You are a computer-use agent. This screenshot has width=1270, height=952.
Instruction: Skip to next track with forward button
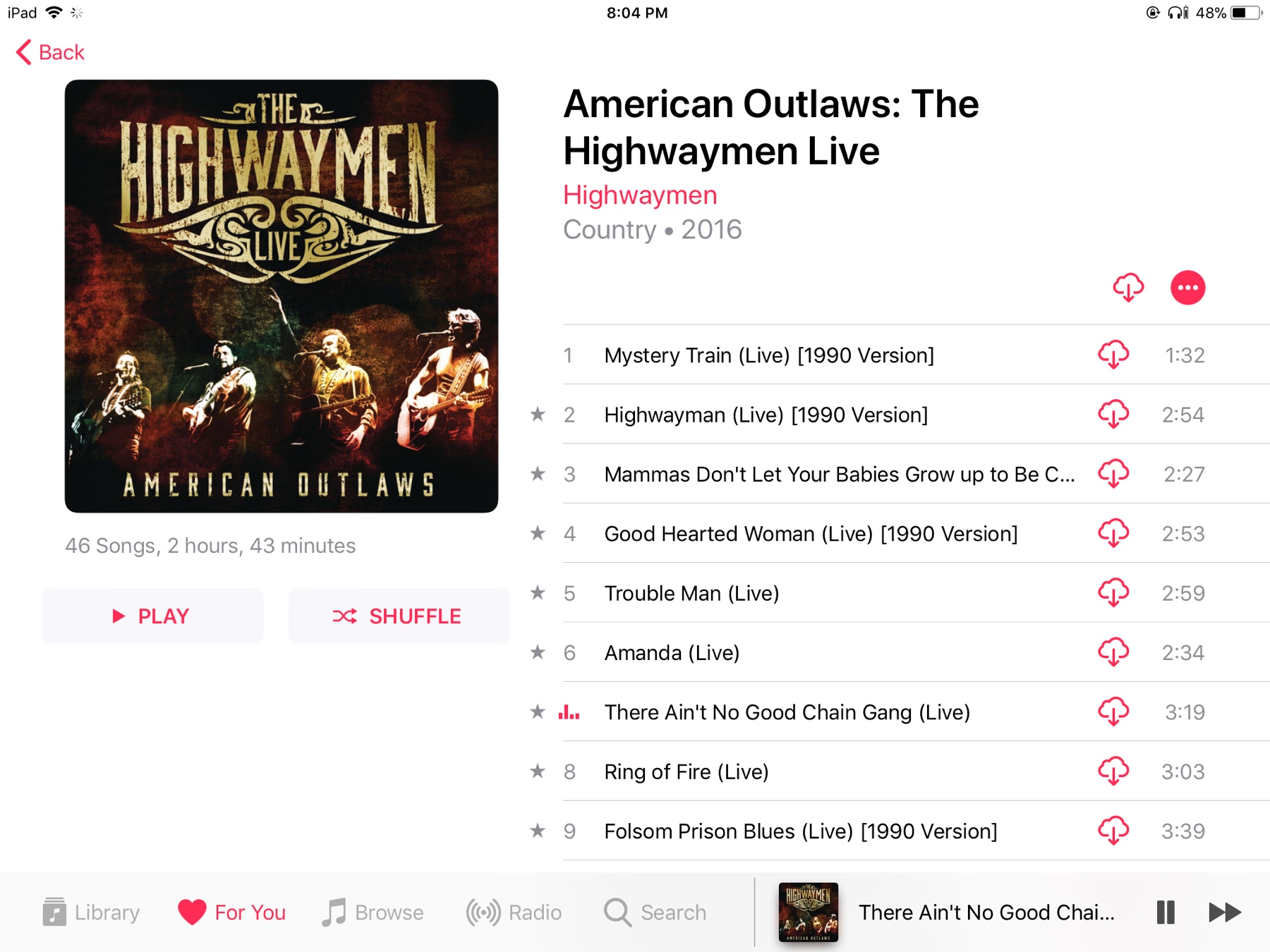(1224, 913)
